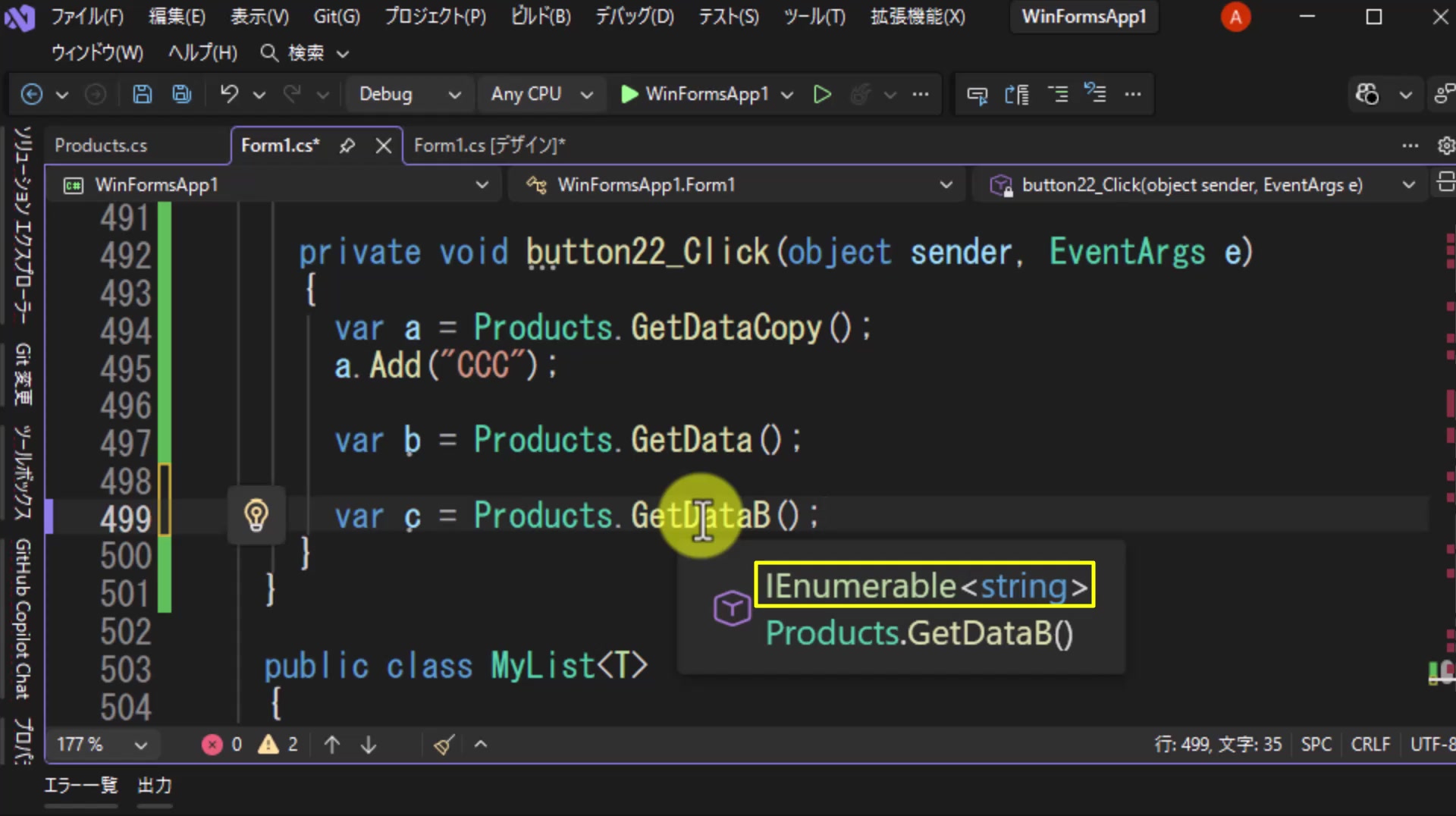Start debugging with green WinFormsApp1 play button

click(x=695, y=94)
